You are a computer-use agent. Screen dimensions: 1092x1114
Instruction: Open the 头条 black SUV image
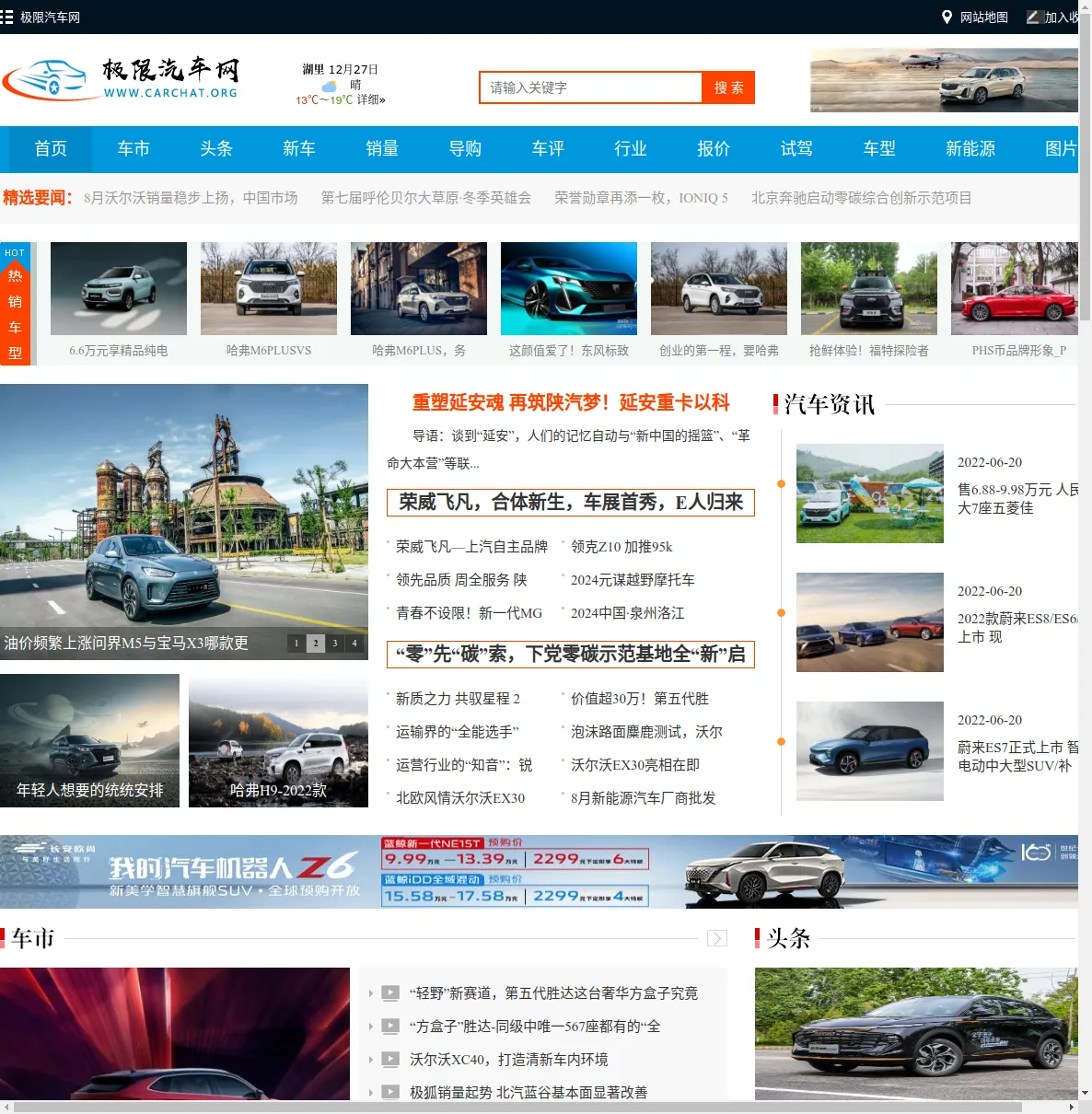[x=916, y=1034]
